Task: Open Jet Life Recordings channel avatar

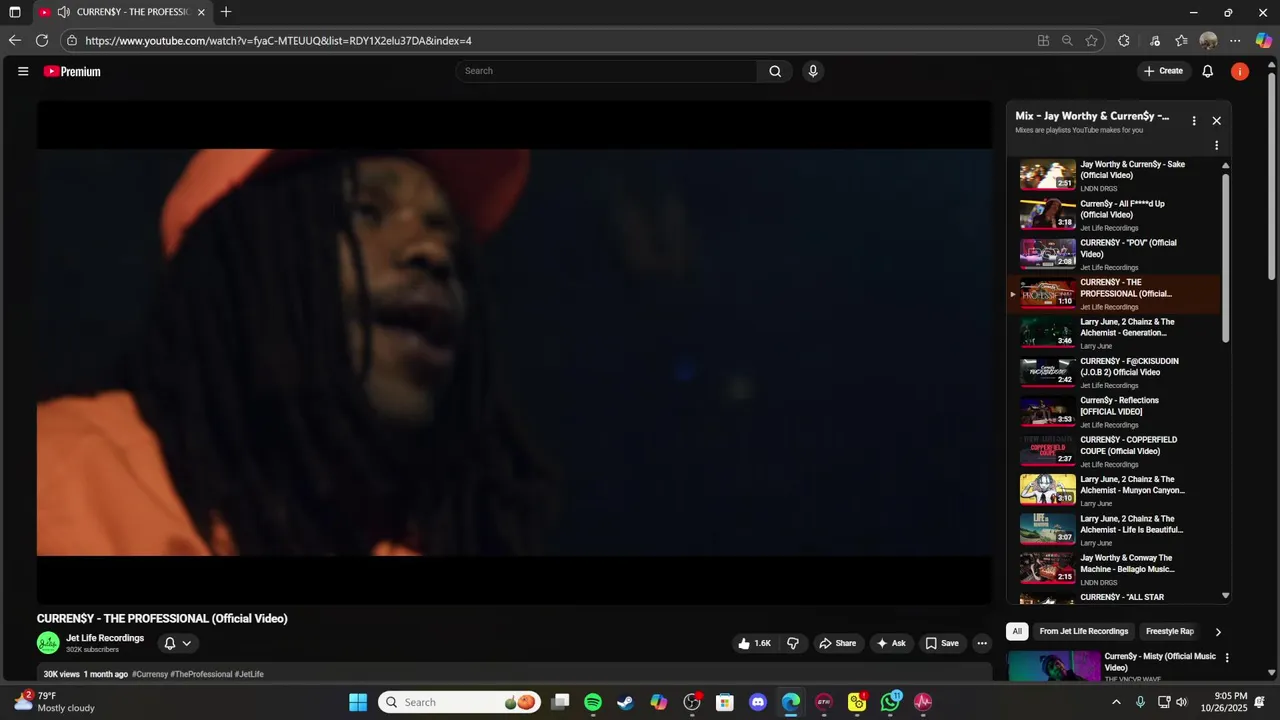Action: [x=48, y=643]
